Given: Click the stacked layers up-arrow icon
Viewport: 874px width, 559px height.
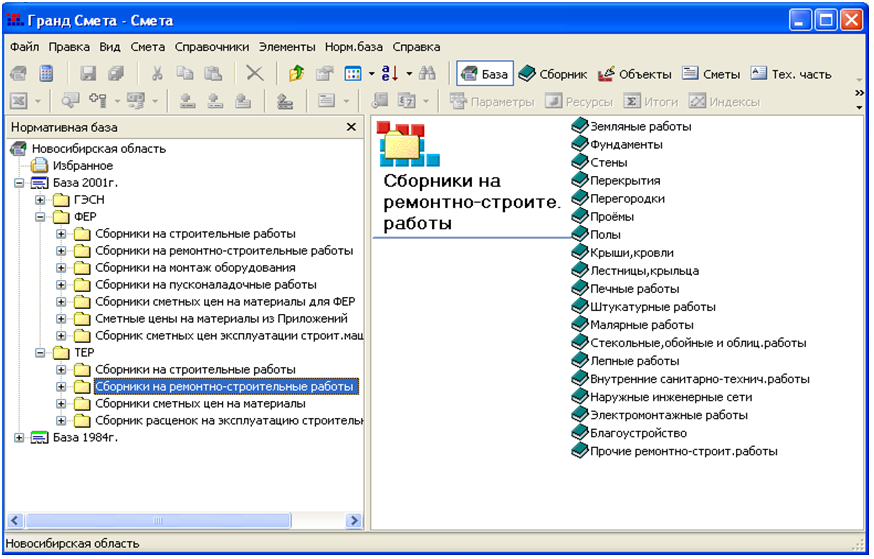Looking at the screenshot, I should [x=285, y=101].
